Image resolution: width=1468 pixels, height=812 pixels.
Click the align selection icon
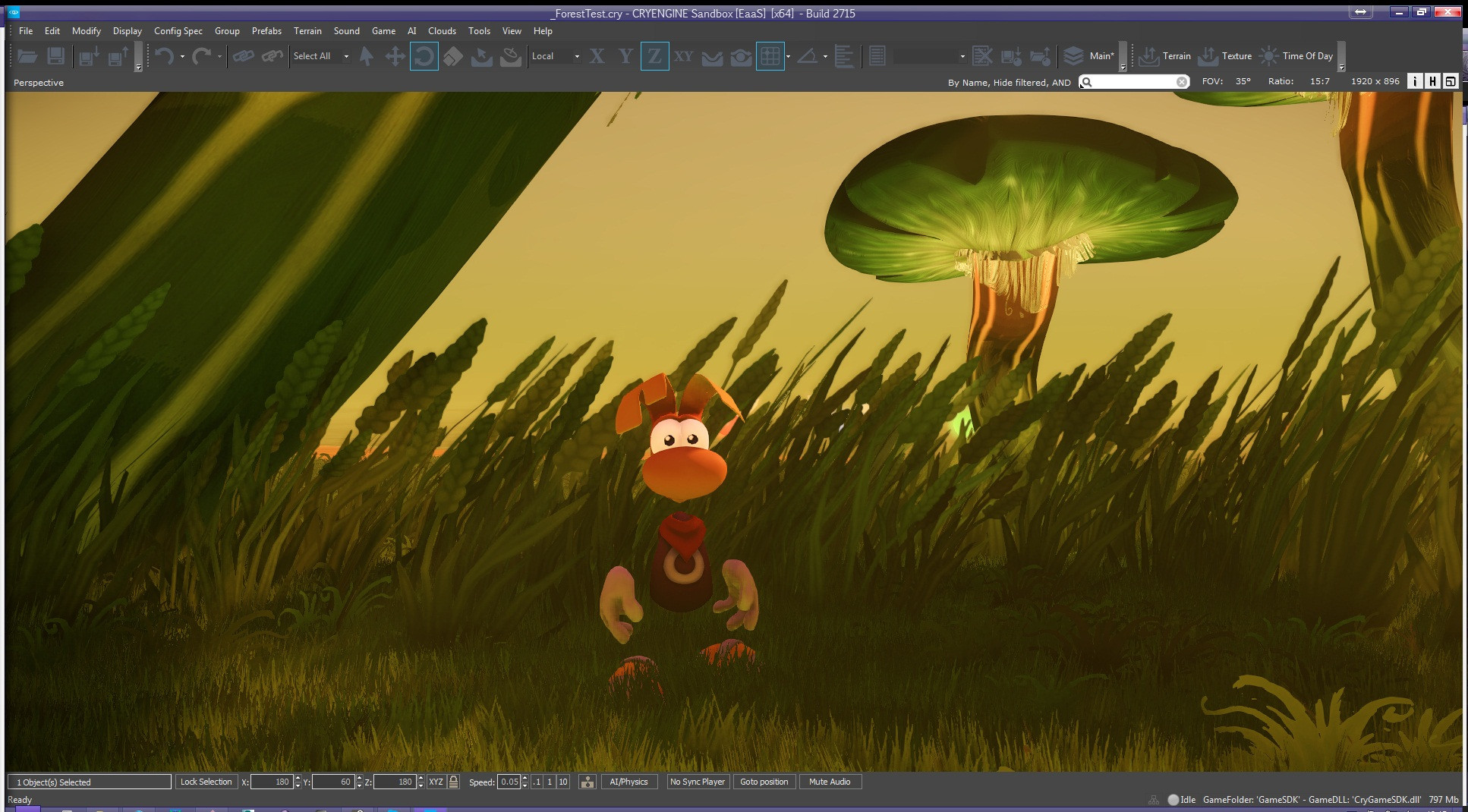tap(844, 56)
